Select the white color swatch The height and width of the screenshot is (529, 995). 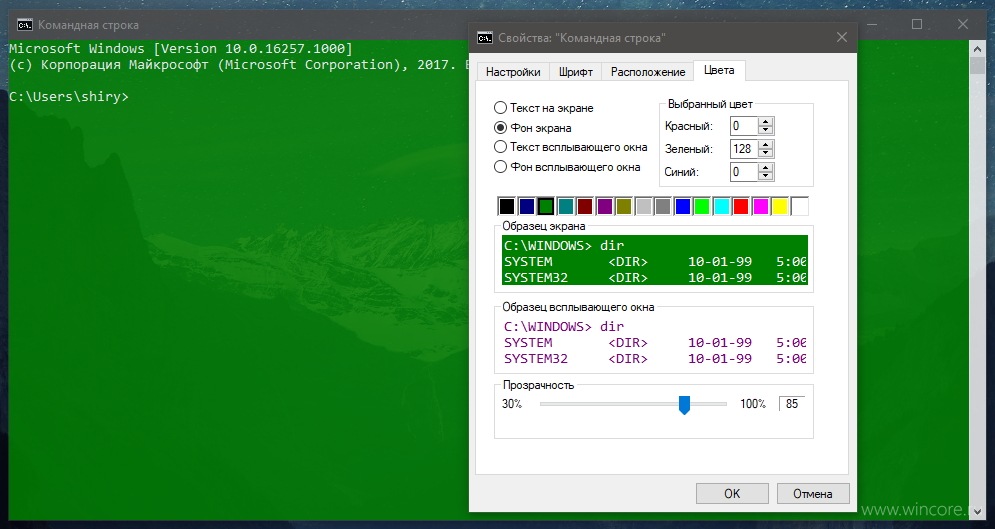(x=800, y=206)
